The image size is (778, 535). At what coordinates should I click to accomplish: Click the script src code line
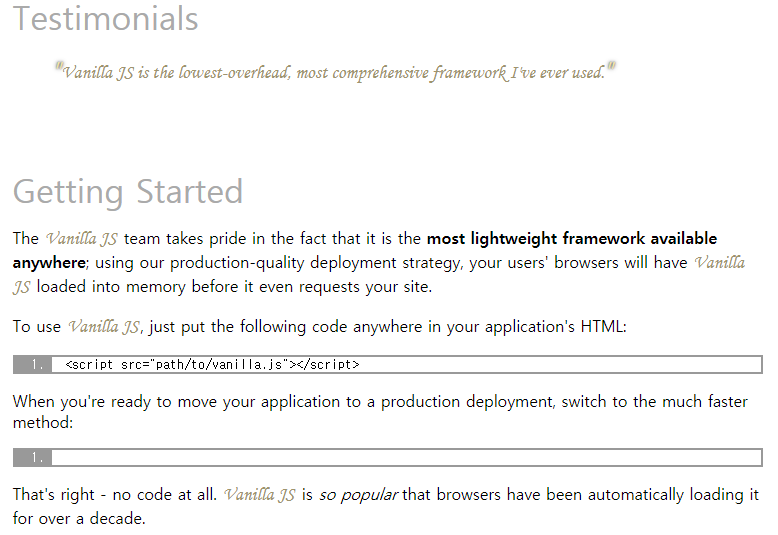pos(212,365)
